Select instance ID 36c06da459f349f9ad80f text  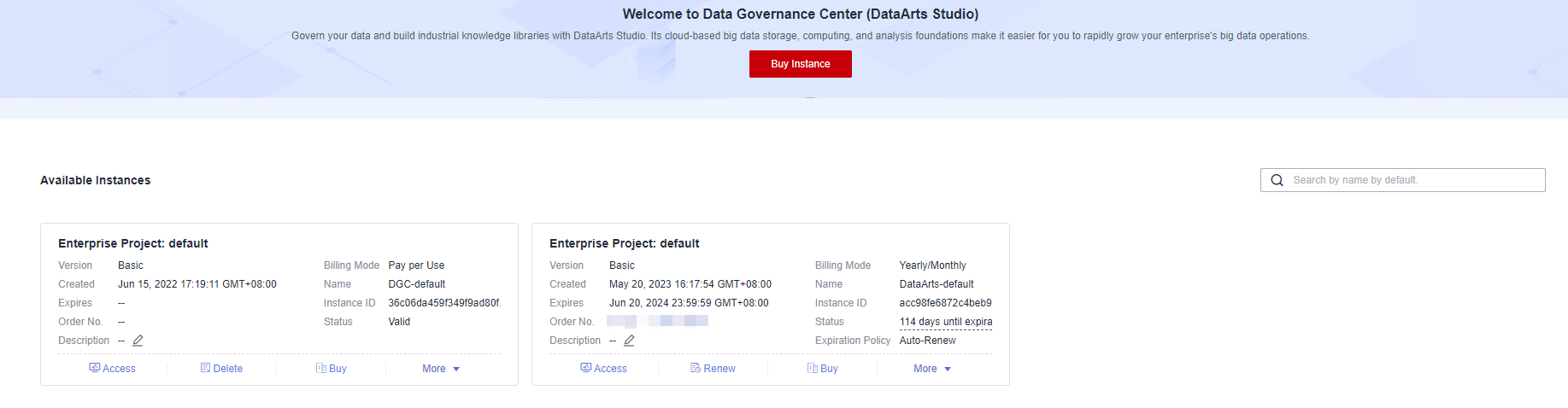(x=444, y=303)
